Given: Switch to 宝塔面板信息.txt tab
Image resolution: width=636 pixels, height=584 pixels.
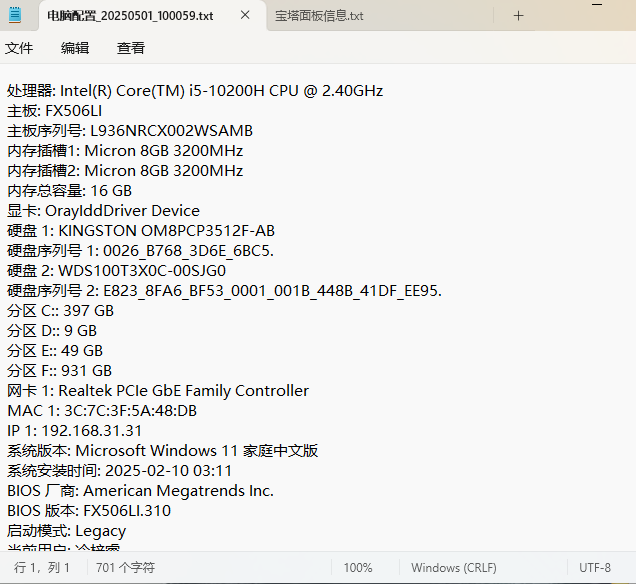Looking at the screenshot, I should coord(319,16).
